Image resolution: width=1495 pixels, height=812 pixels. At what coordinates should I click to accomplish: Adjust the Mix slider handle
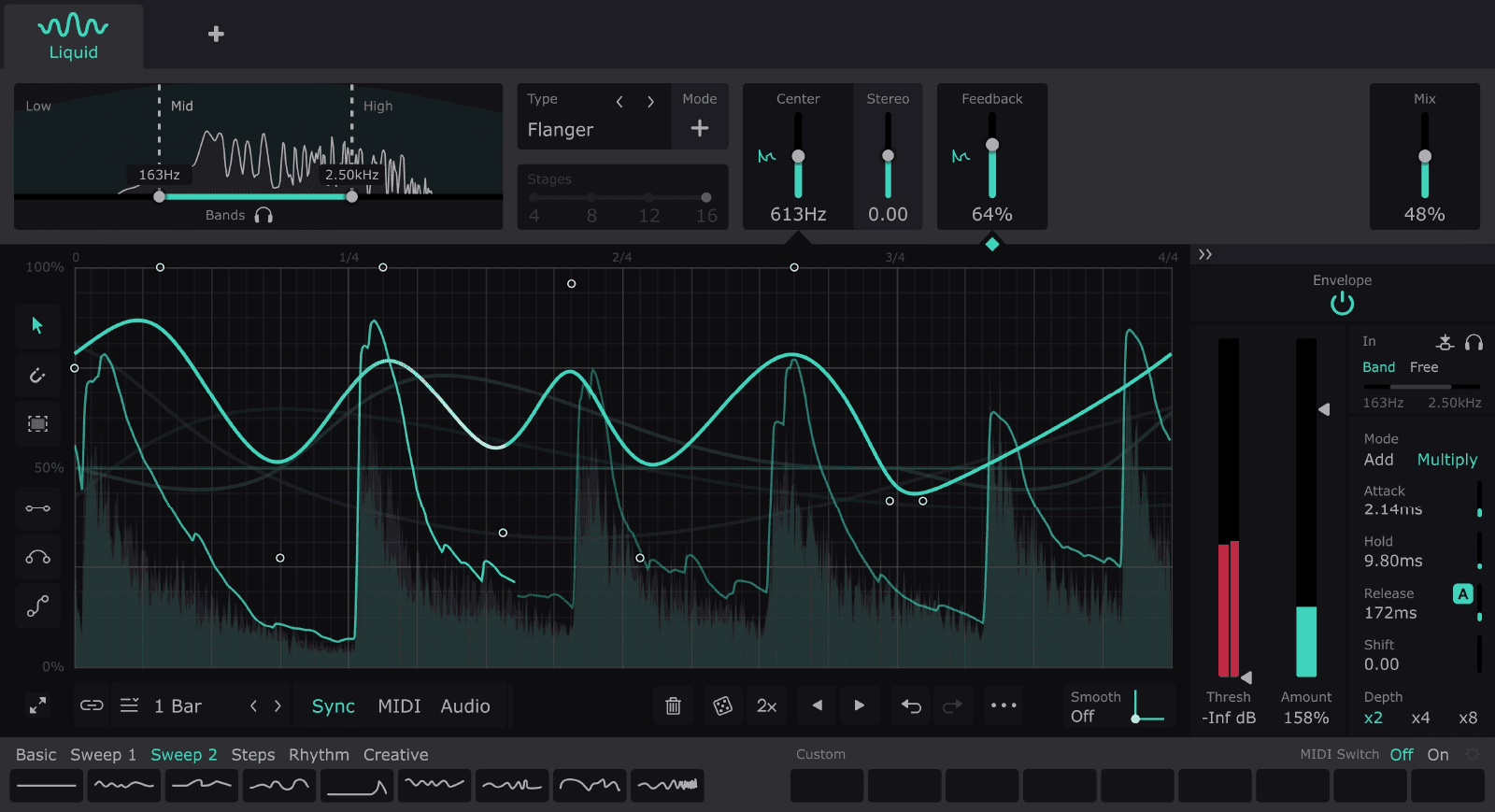coord(1425,156)
